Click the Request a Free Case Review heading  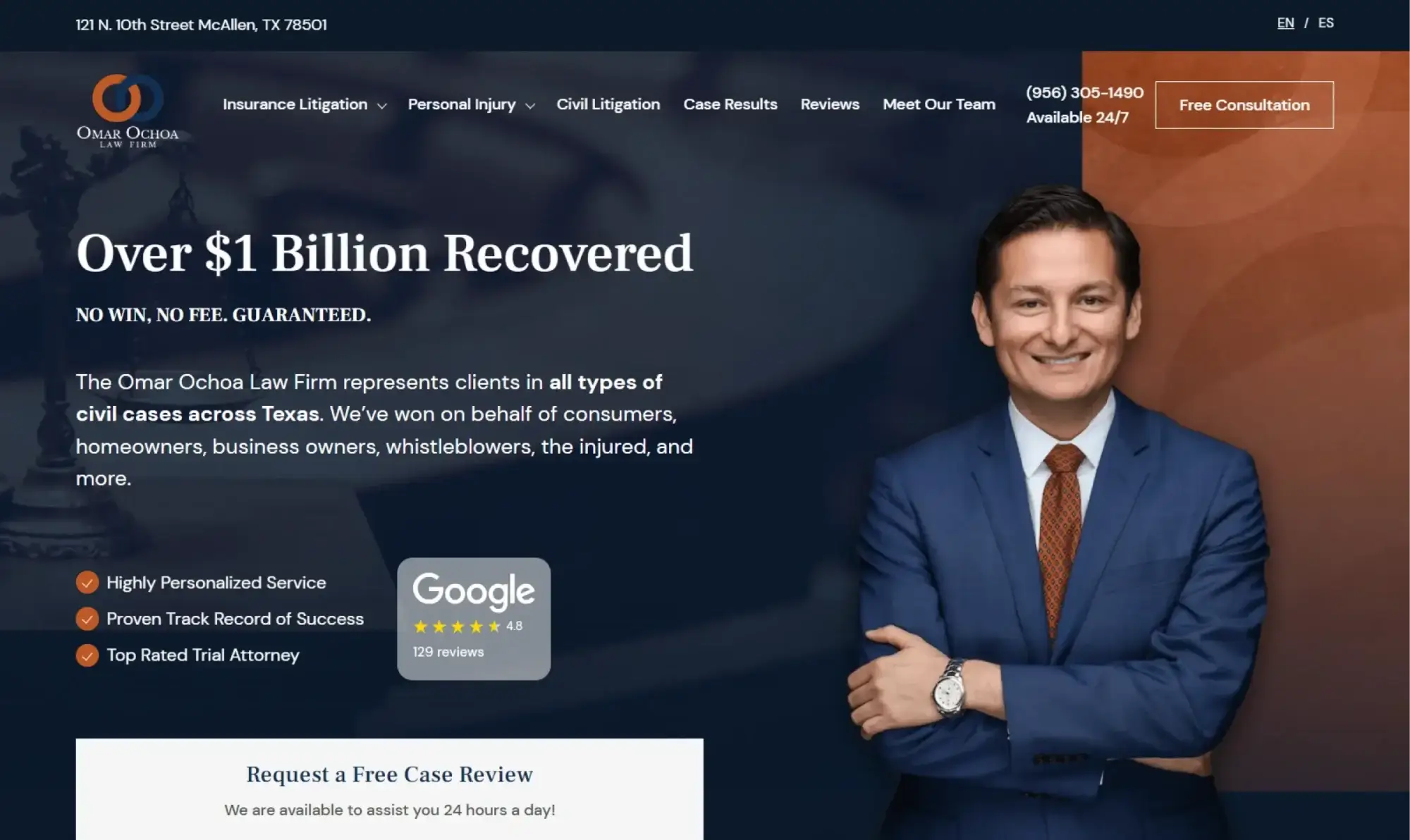coord(390,774)
